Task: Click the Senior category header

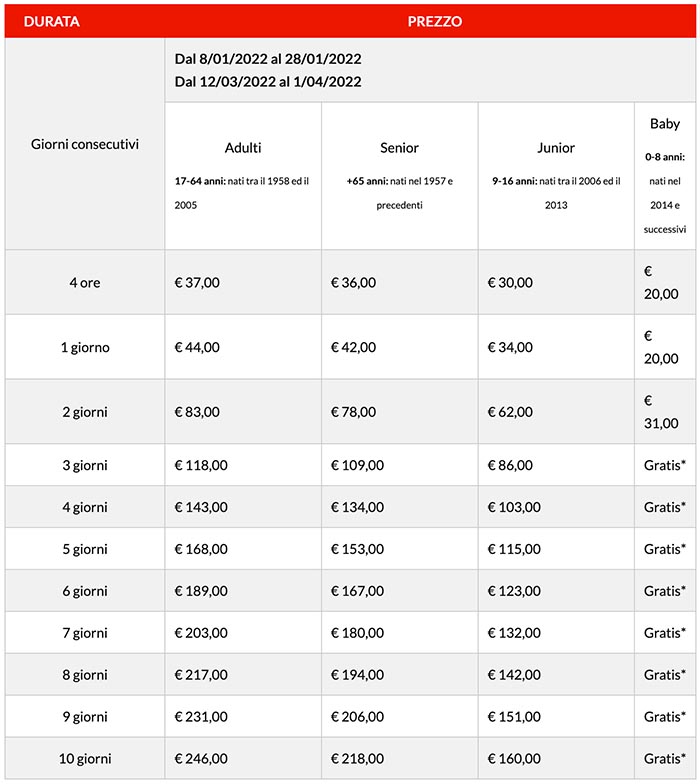Action: click(399, 148)
